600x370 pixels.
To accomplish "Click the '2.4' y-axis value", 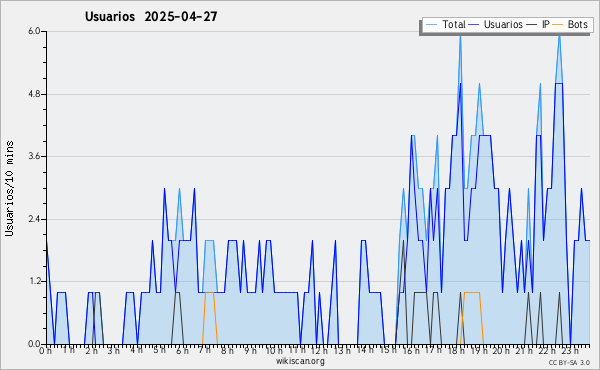I will click(34, 219).
